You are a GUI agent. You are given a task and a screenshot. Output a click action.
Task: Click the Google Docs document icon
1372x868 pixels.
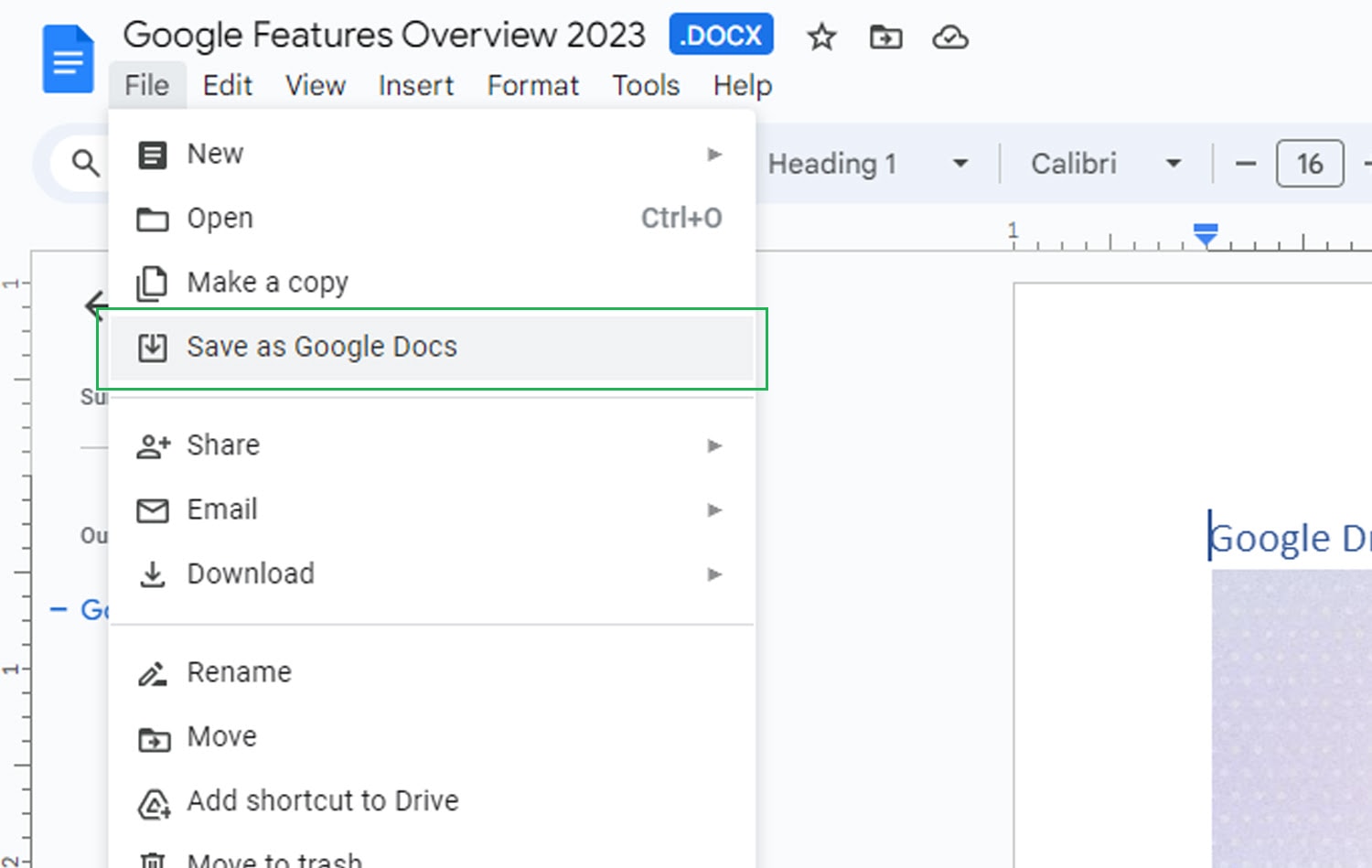(68, 58)
